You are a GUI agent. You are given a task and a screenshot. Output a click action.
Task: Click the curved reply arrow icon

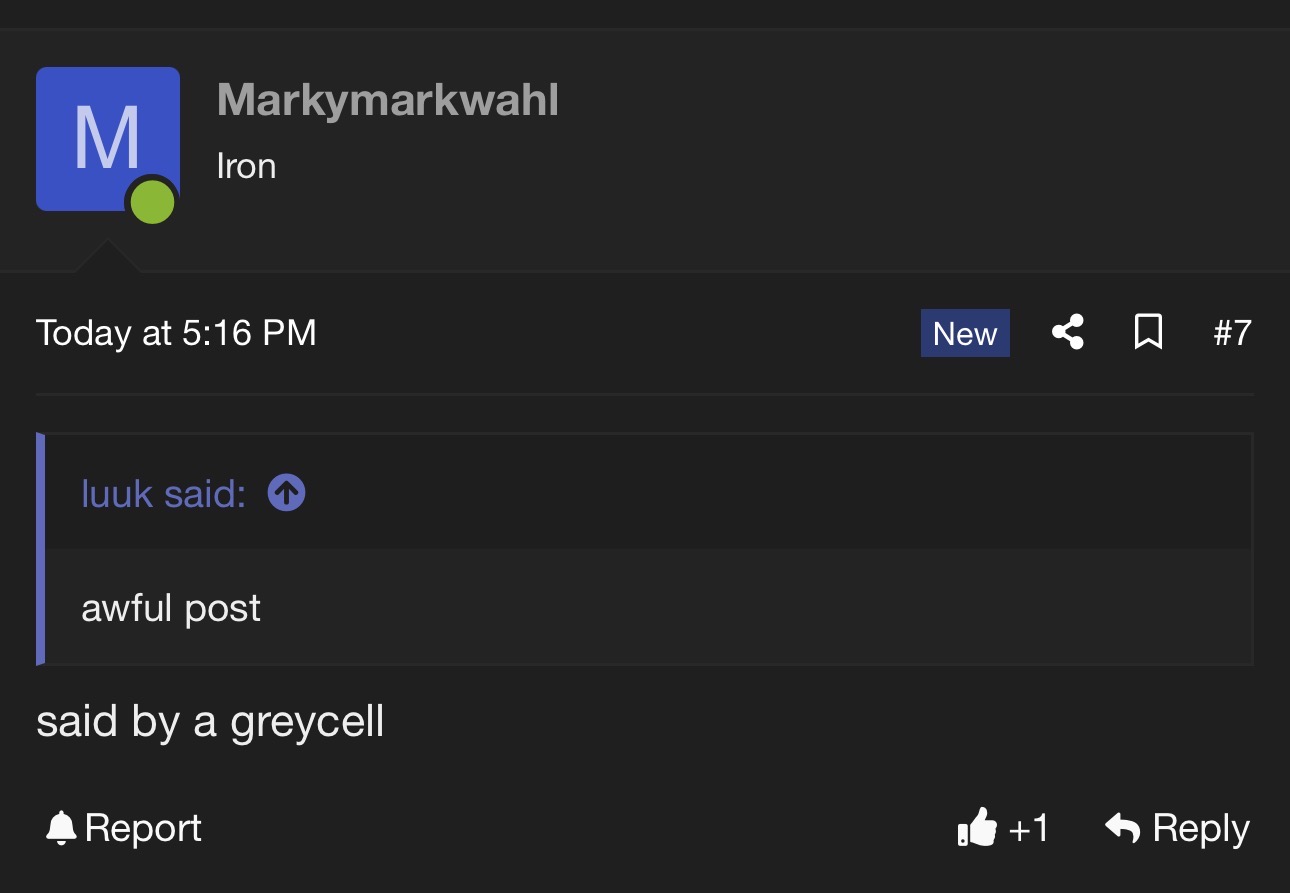point(1123,828)
